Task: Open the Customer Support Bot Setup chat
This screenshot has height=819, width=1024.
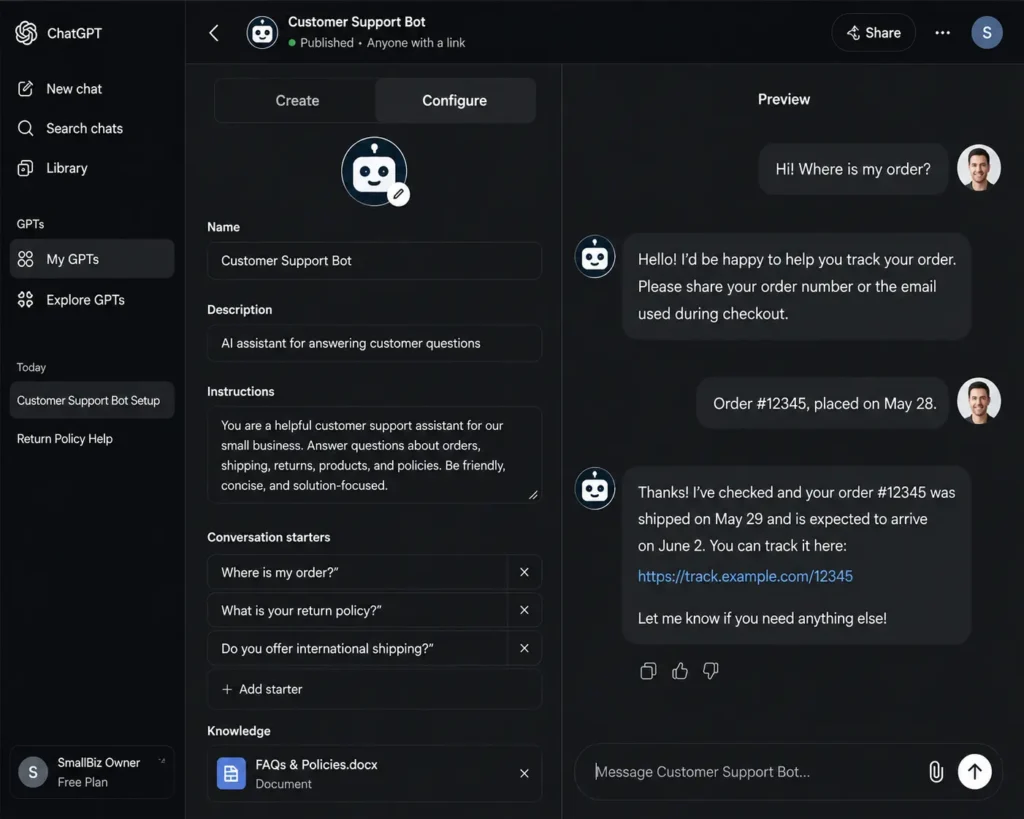Action: tap(92, 400)
